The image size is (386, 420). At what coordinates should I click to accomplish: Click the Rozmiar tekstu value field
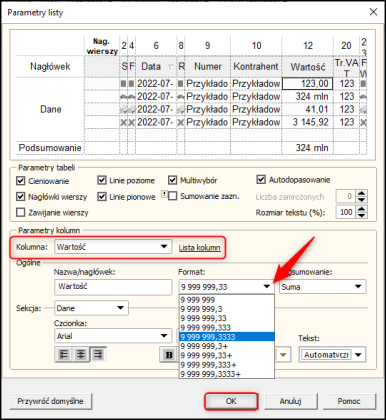345,212
